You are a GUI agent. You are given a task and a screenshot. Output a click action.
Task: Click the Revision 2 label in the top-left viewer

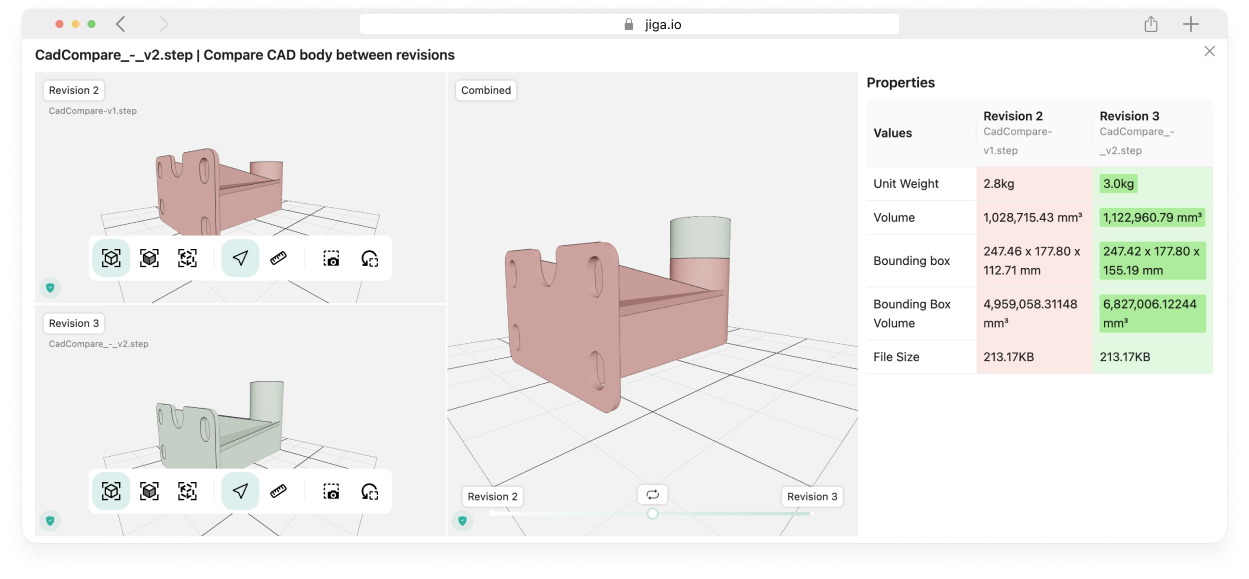(74, 90)
